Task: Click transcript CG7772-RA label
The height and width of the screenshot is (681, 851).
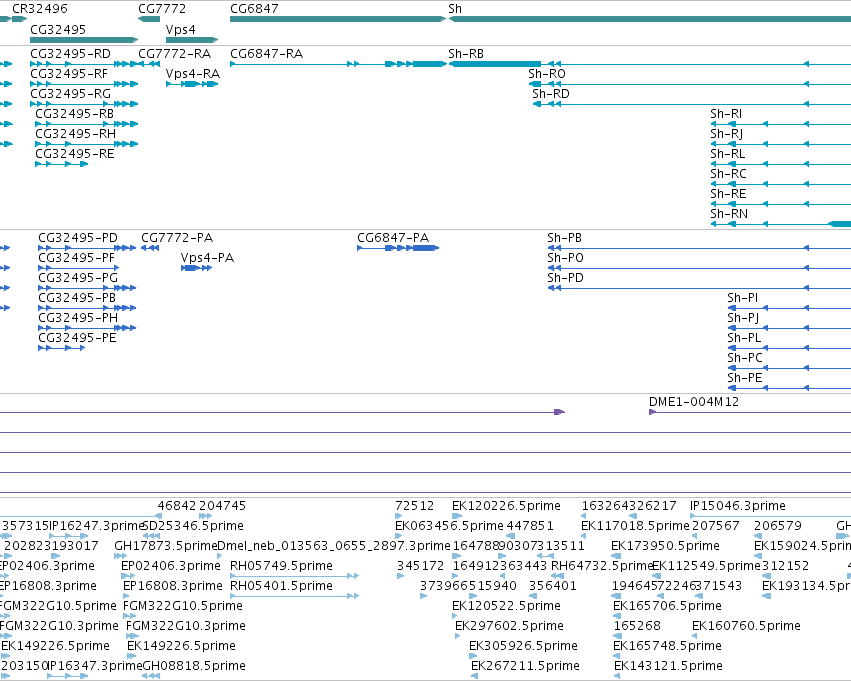Action: point(175,54)
